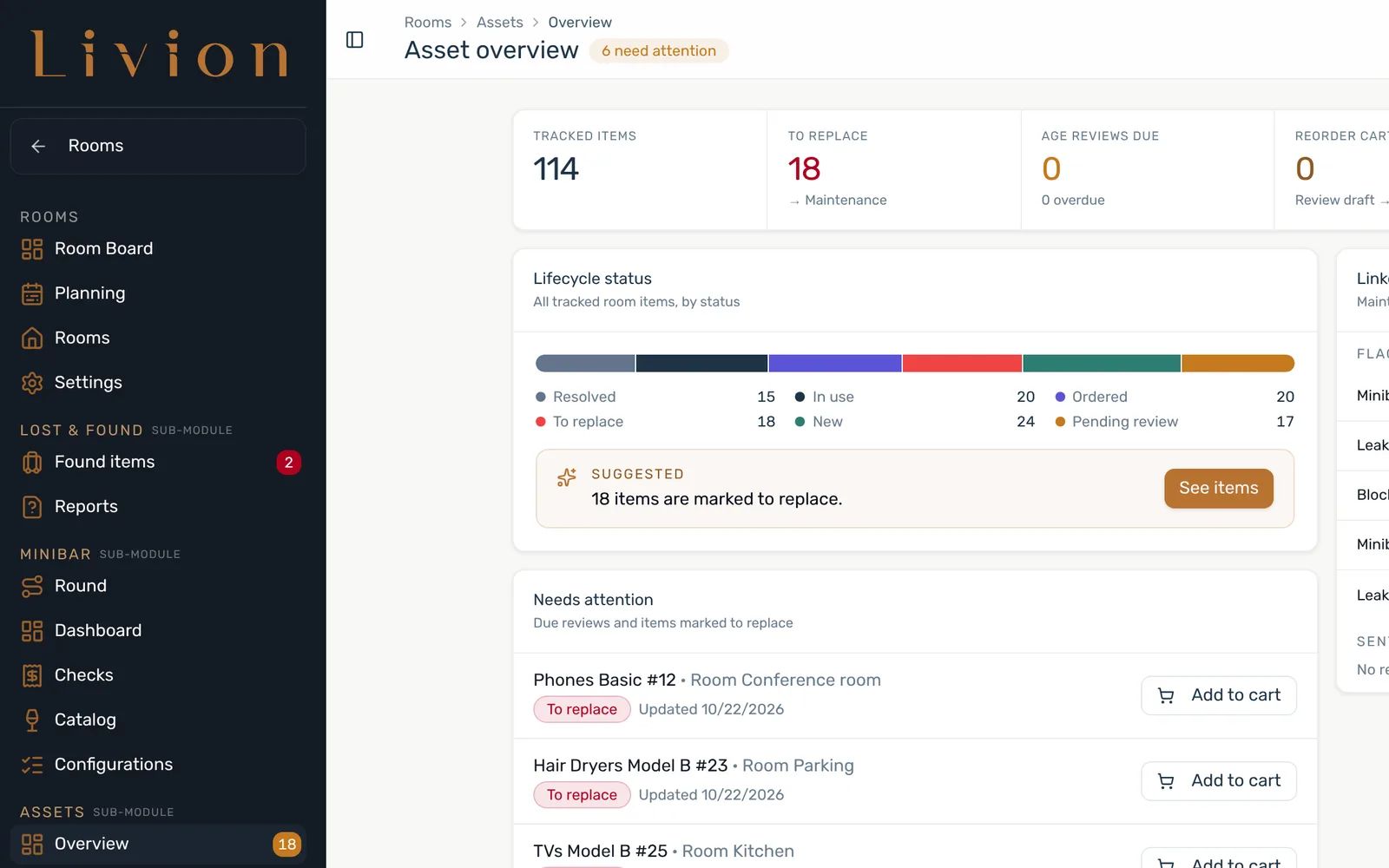Click cart icon in Hair Dryers row
The width and height of the screenshot is (1389, 868).
(1166, 782)
